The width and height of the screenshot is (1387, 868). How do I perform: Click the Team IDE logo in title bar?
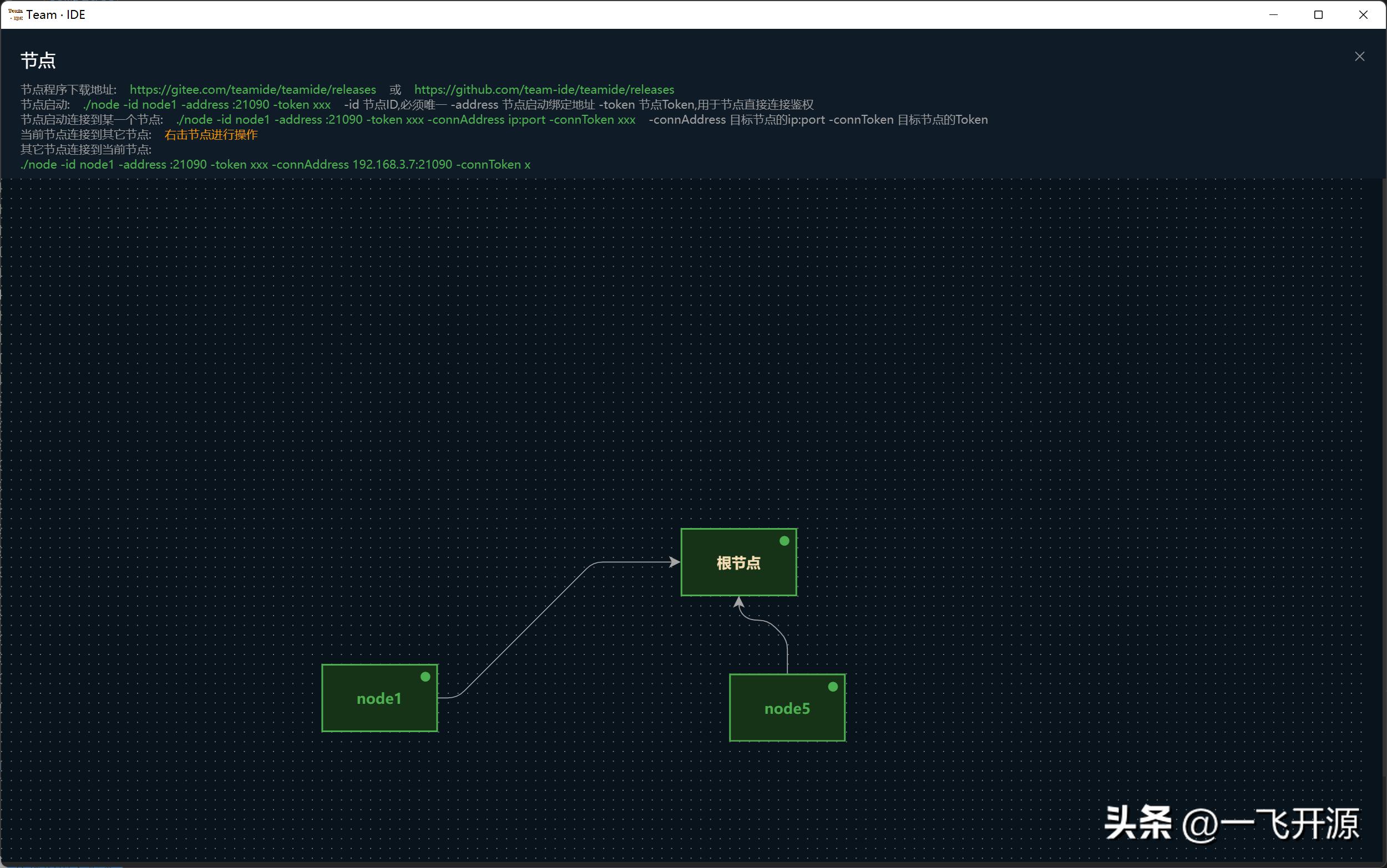tap(16, 15)
